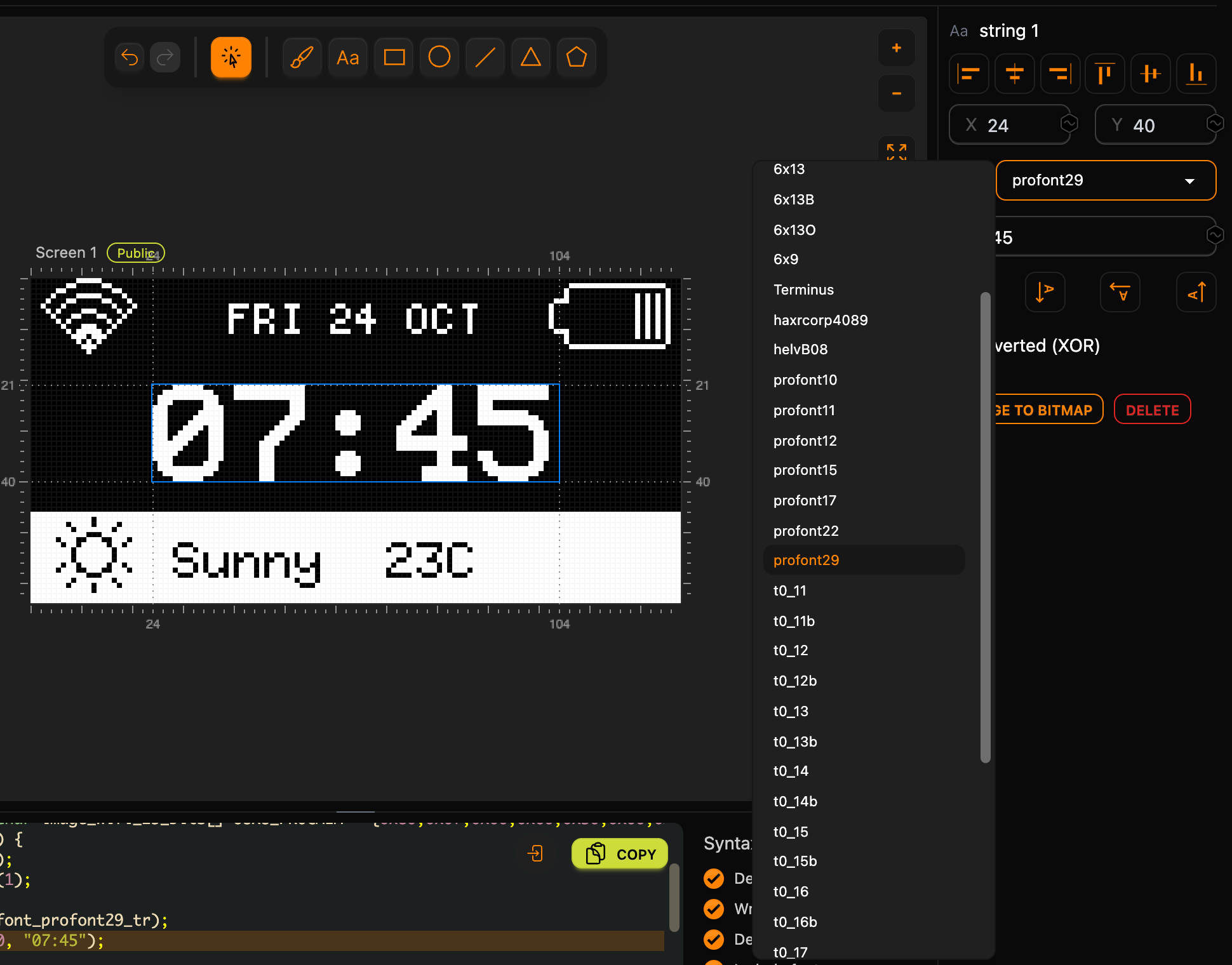Image resolution: width=1232 pixels, height=965 pixels.
Task: Click the redo arrow icon
Action: 165,58
